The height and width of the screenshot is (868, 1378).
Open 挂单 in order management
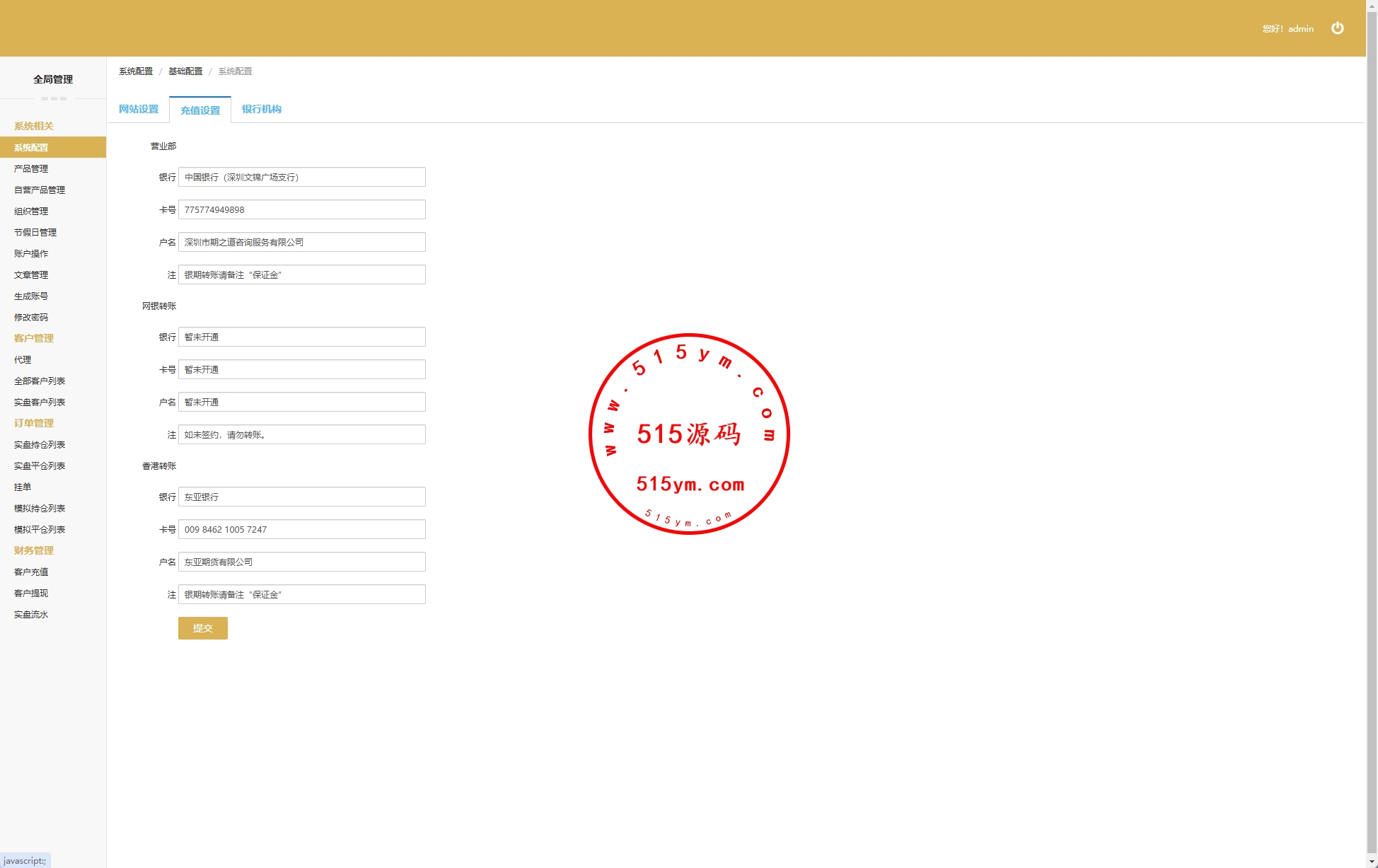pos(23,487)
